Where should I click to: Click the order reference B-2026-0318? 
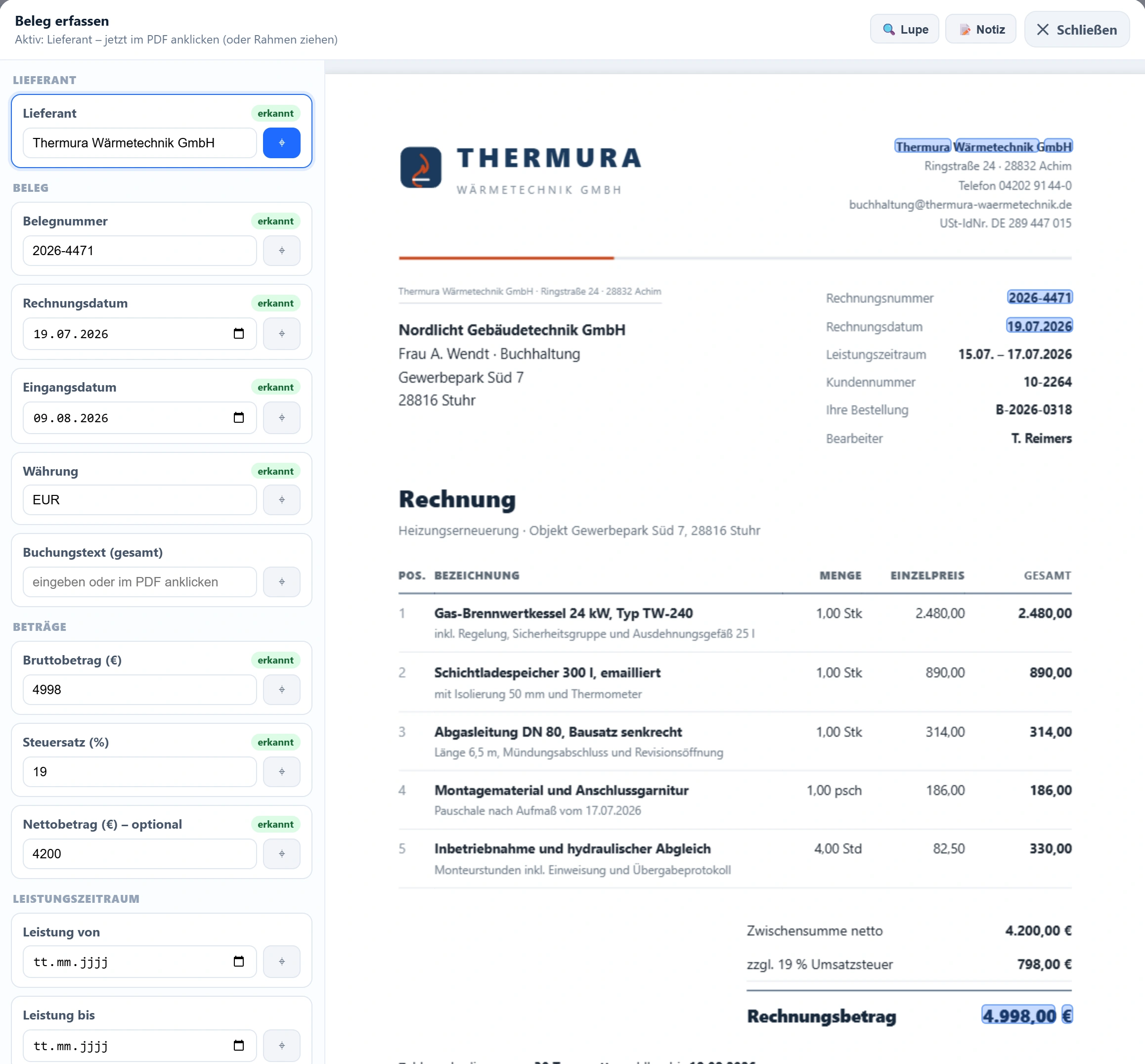(1033, 409)
